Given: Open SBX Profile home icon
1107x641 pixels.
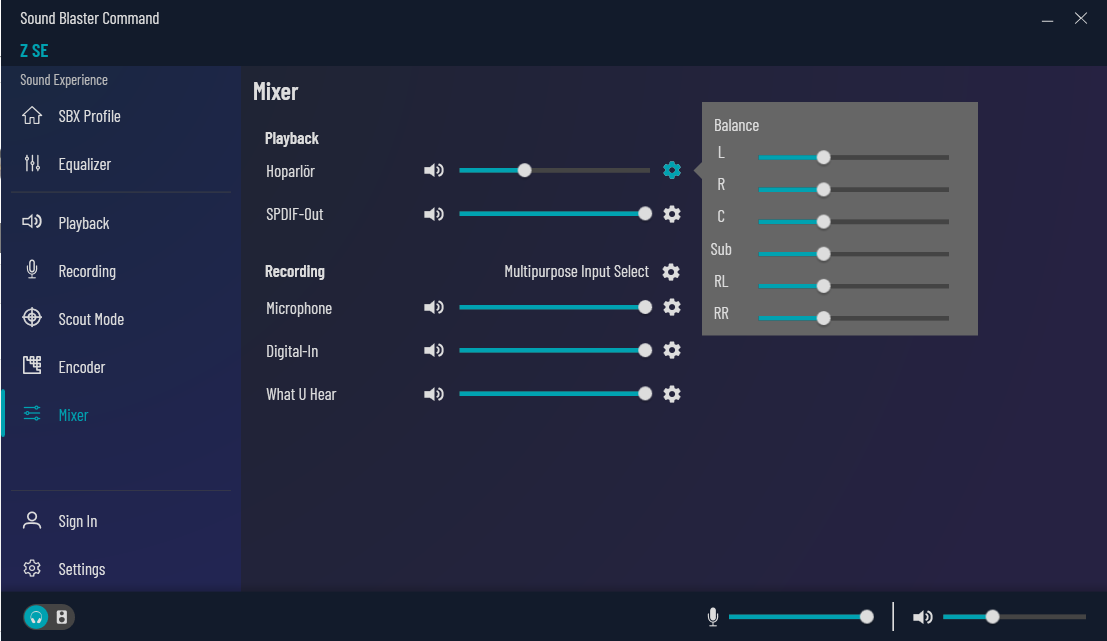Looking at the screenshot, I should click(x=32, y=115).
